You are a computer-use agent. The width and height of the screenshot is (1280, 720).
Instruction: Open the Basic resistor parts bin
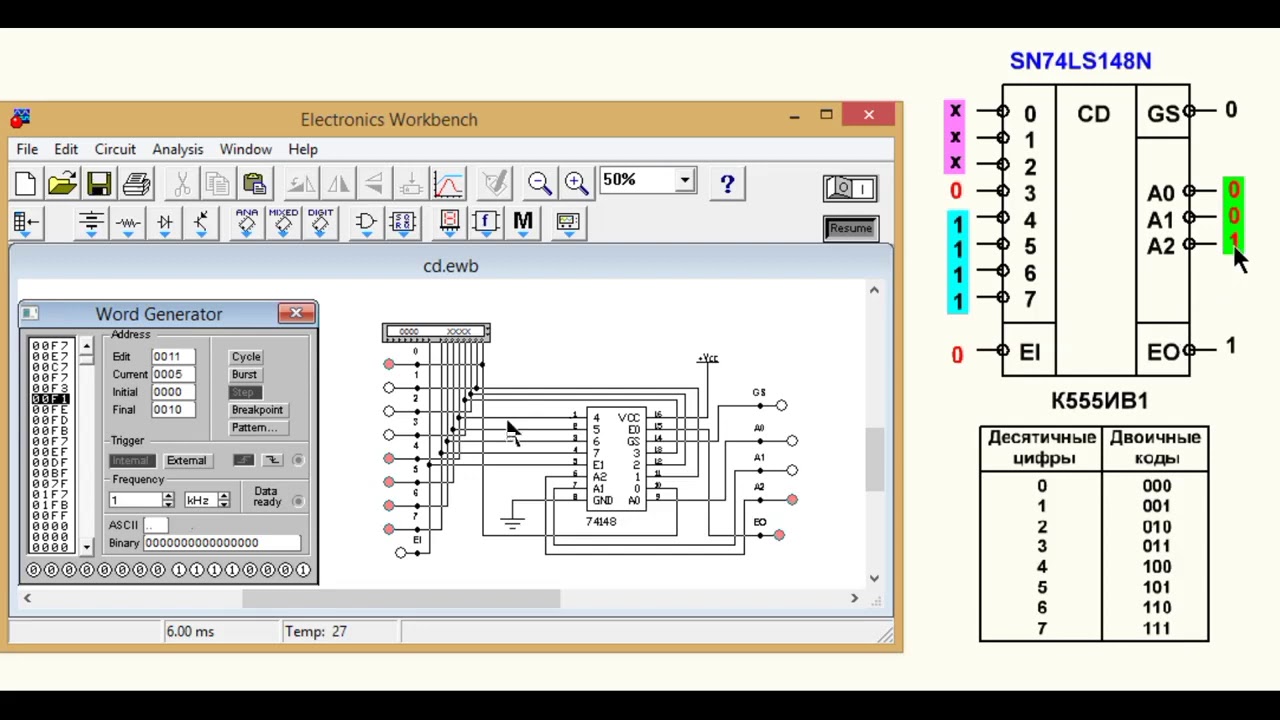(x=128, y=223)
